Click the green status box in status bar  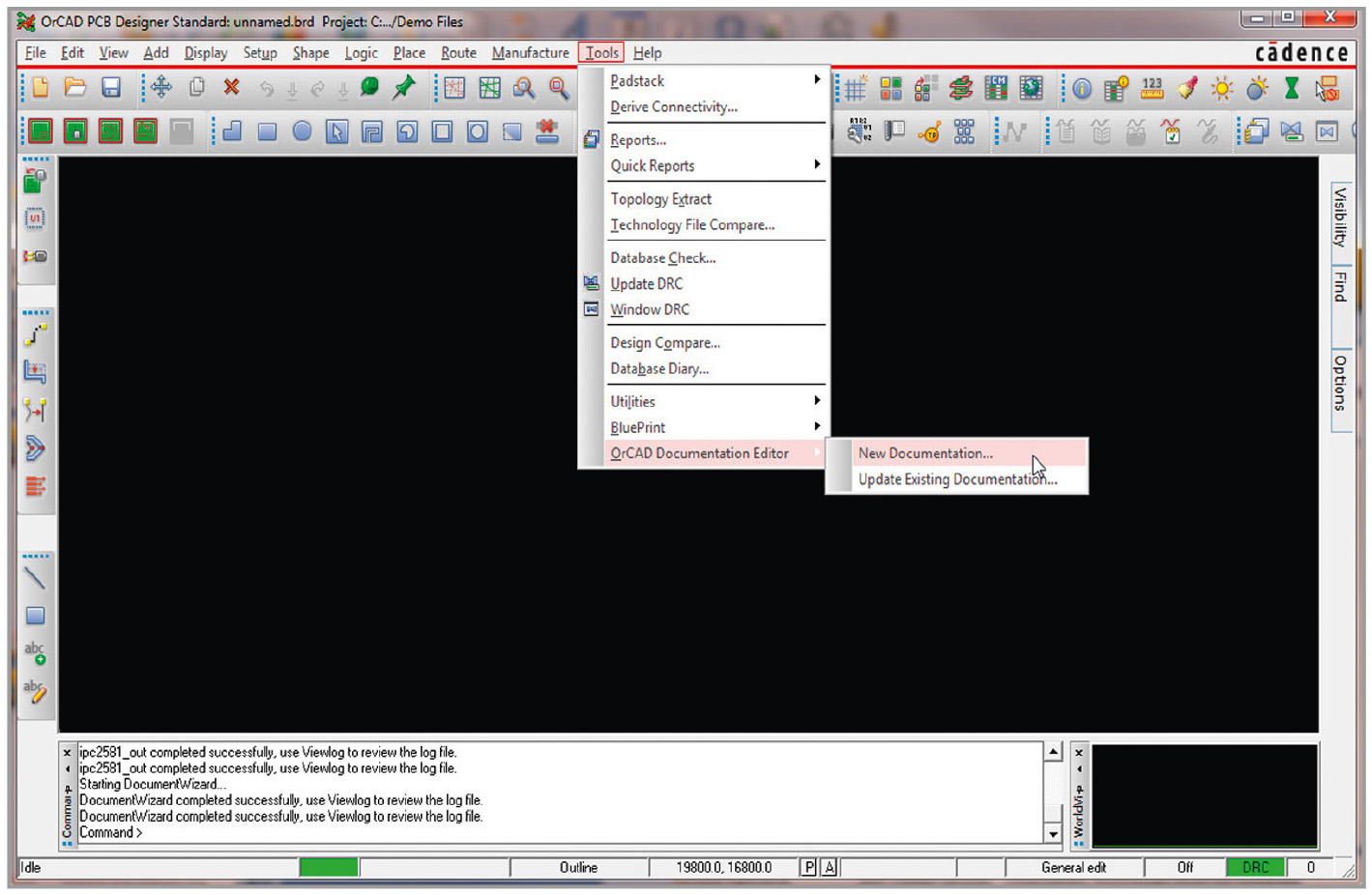[329, 868]
